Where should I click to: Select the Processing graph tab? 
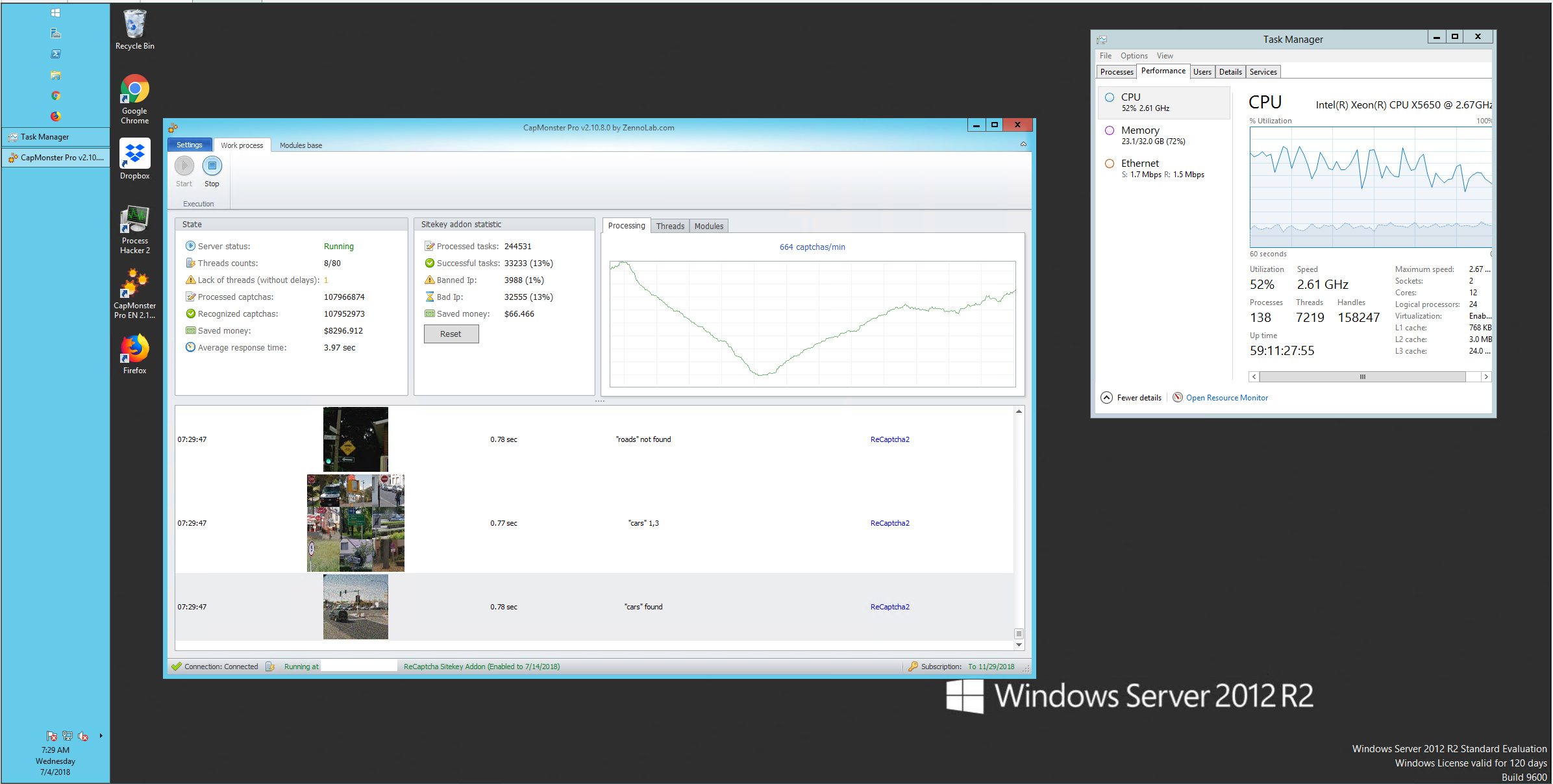coord(627,225)
